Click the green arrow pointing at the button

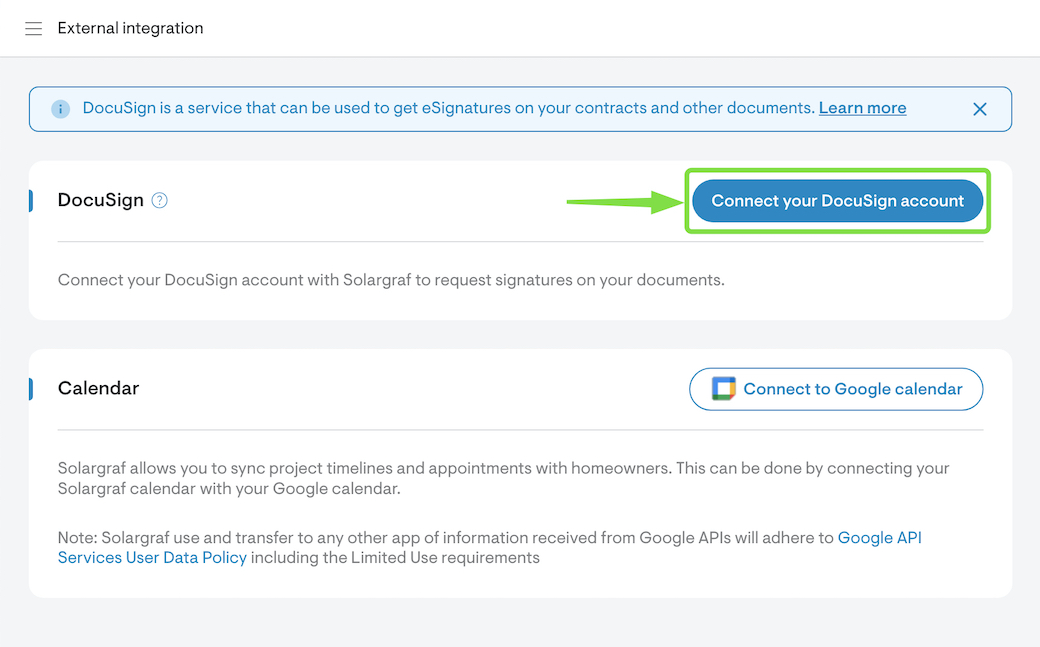(625, 200)
